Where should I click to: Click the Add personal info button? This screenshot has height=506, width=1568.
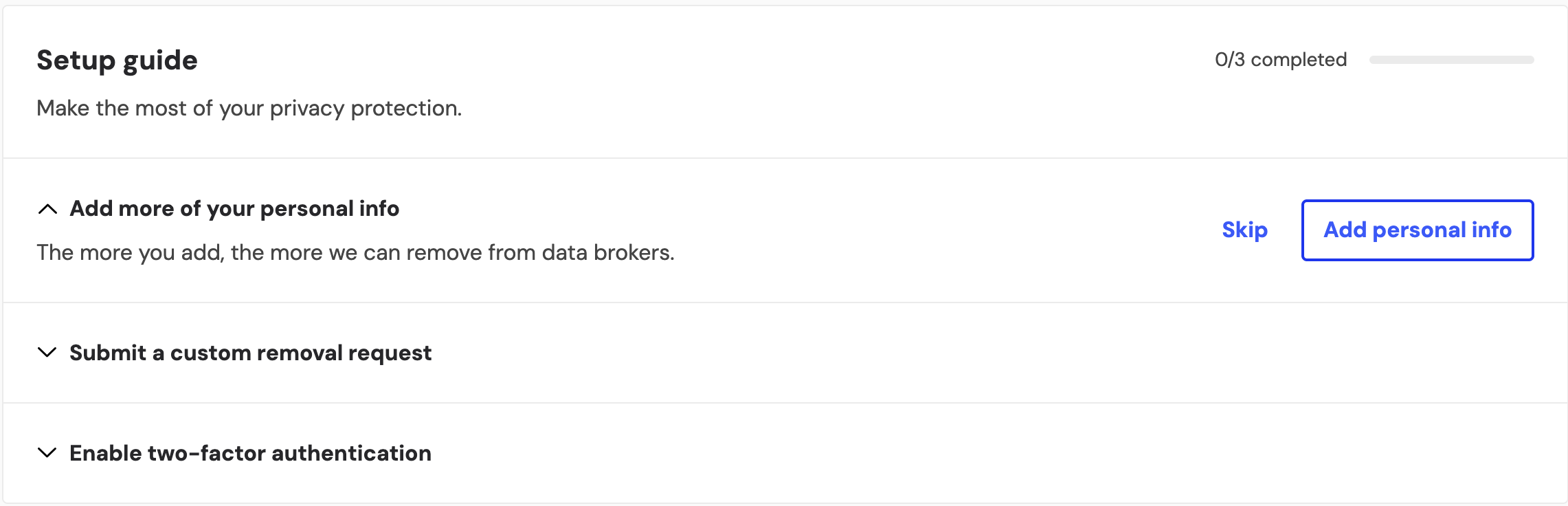(x=1418, y=230)
